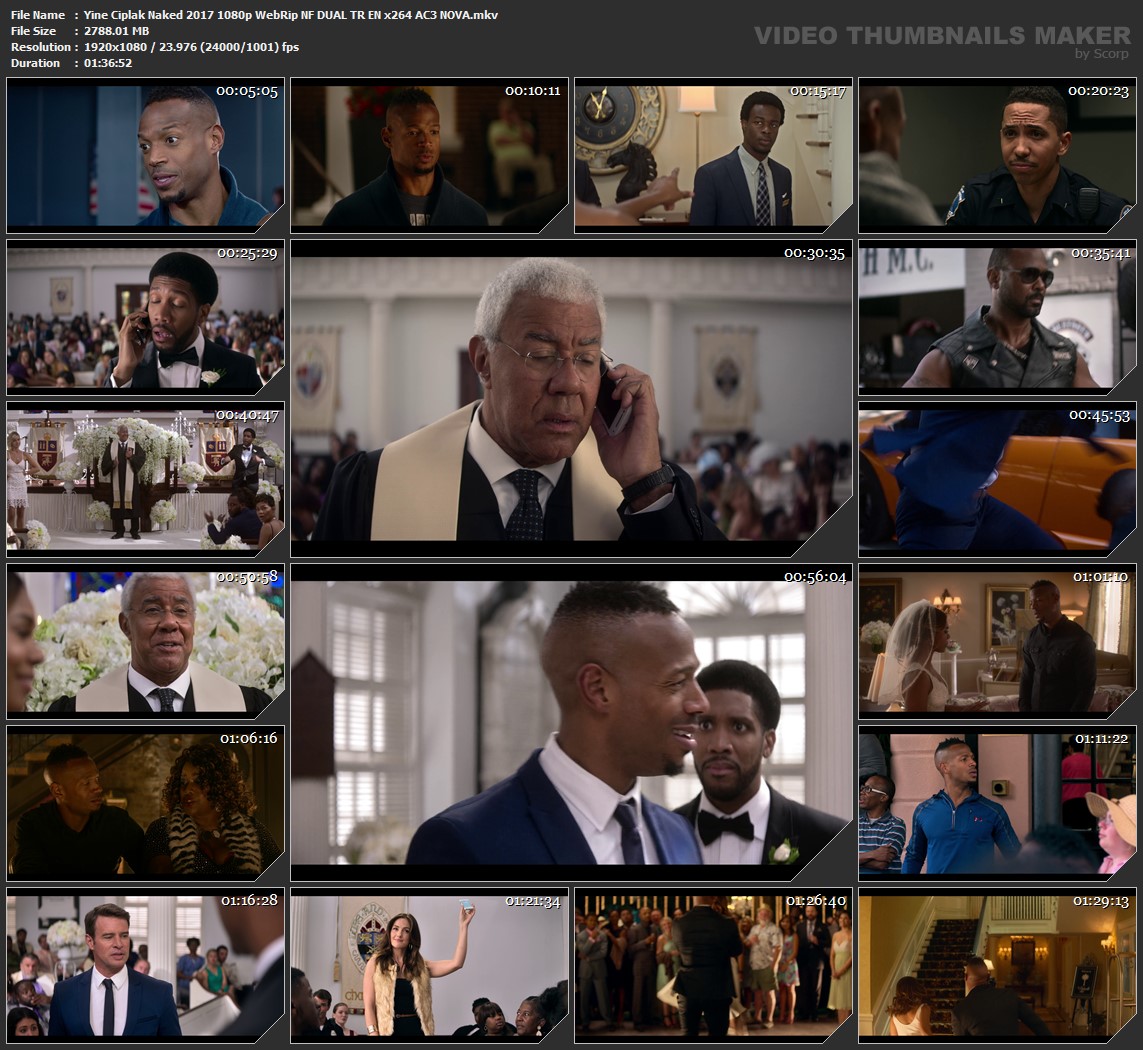Select the thumbnail stamped 00:50:58
The height and width of the screenshot is (1050, 1143).
tap(145, 641)
